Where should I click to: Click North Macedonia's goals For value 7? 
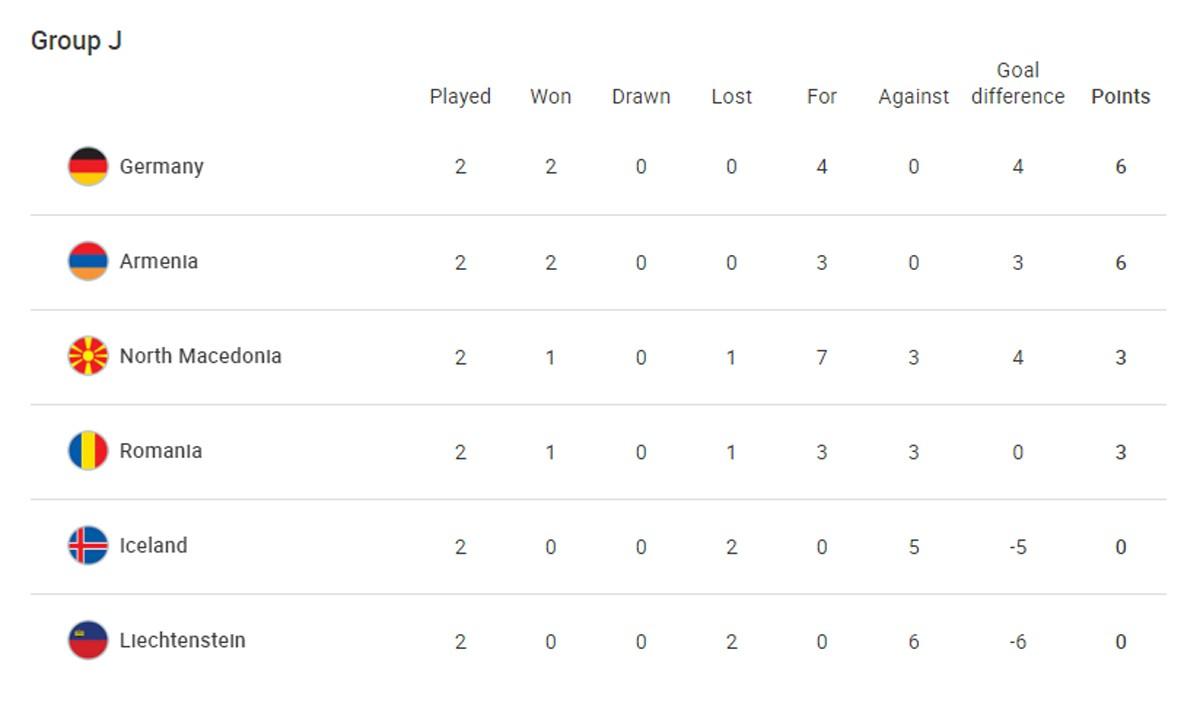[x=822, y=357]
